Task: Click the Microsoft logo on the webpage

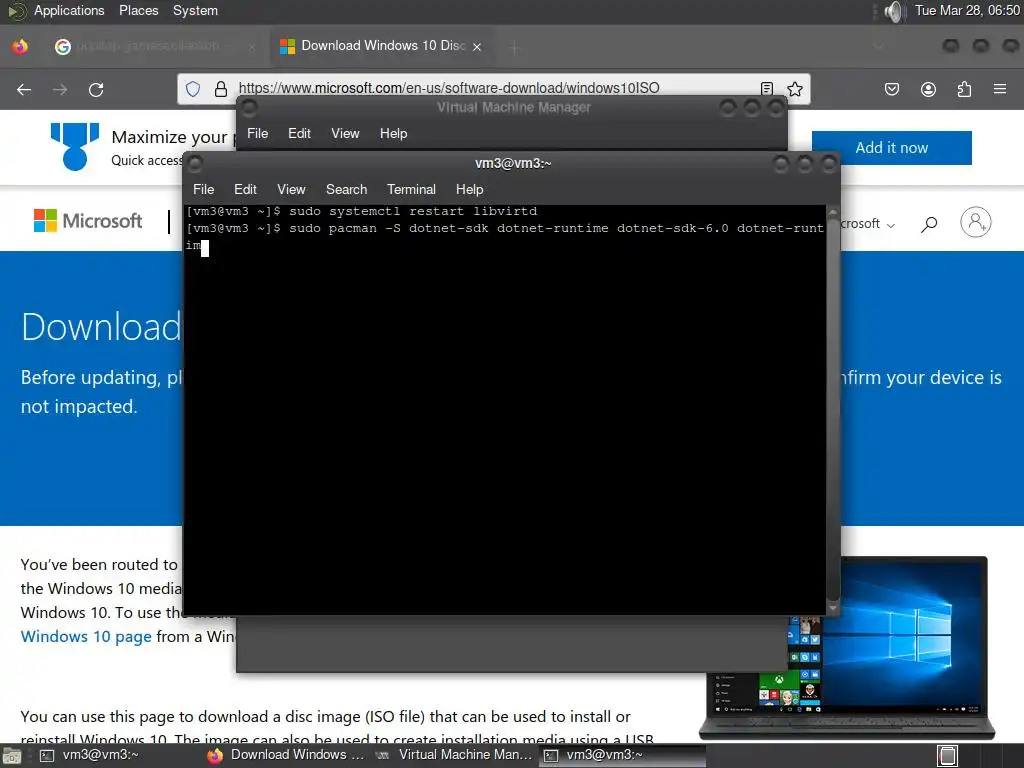Action: pos(88,221)
